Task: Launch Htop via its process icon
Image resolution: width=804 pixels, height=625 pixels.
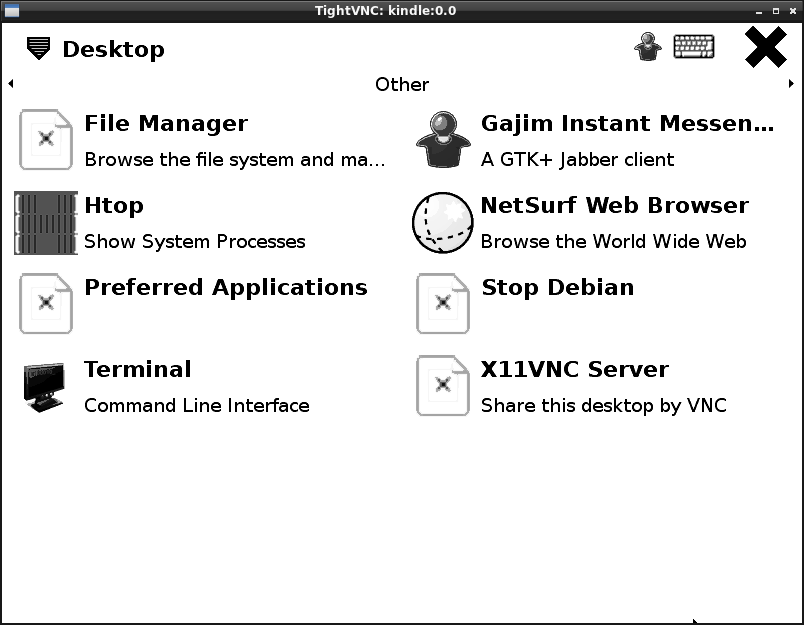Action: (x=46, y=223)
